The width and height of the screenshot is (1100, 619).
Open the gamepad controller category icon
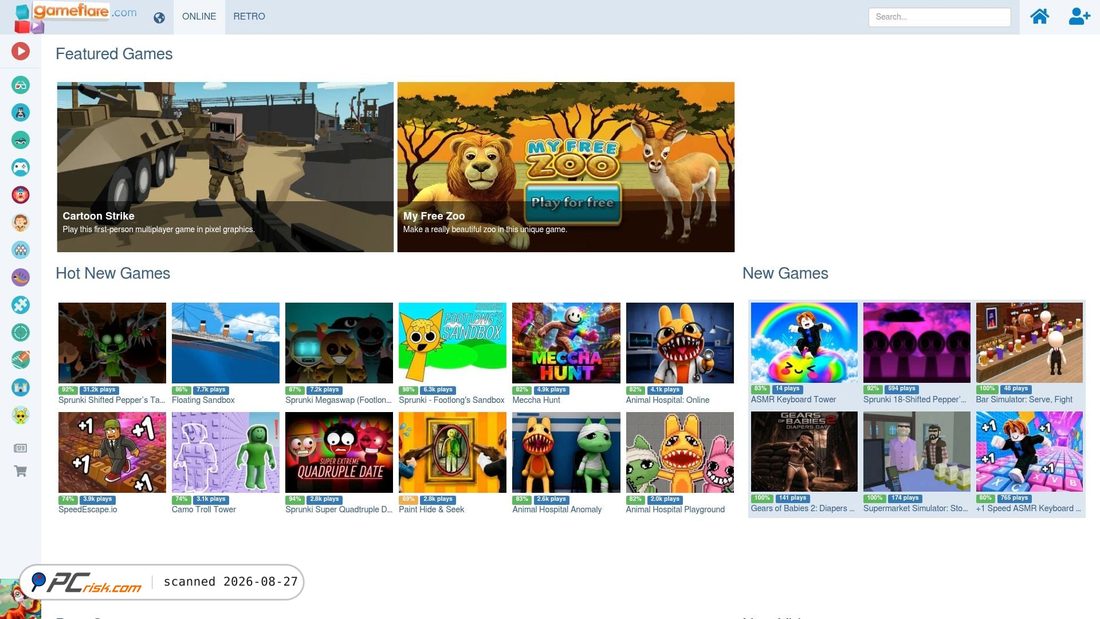click(20, 167)
